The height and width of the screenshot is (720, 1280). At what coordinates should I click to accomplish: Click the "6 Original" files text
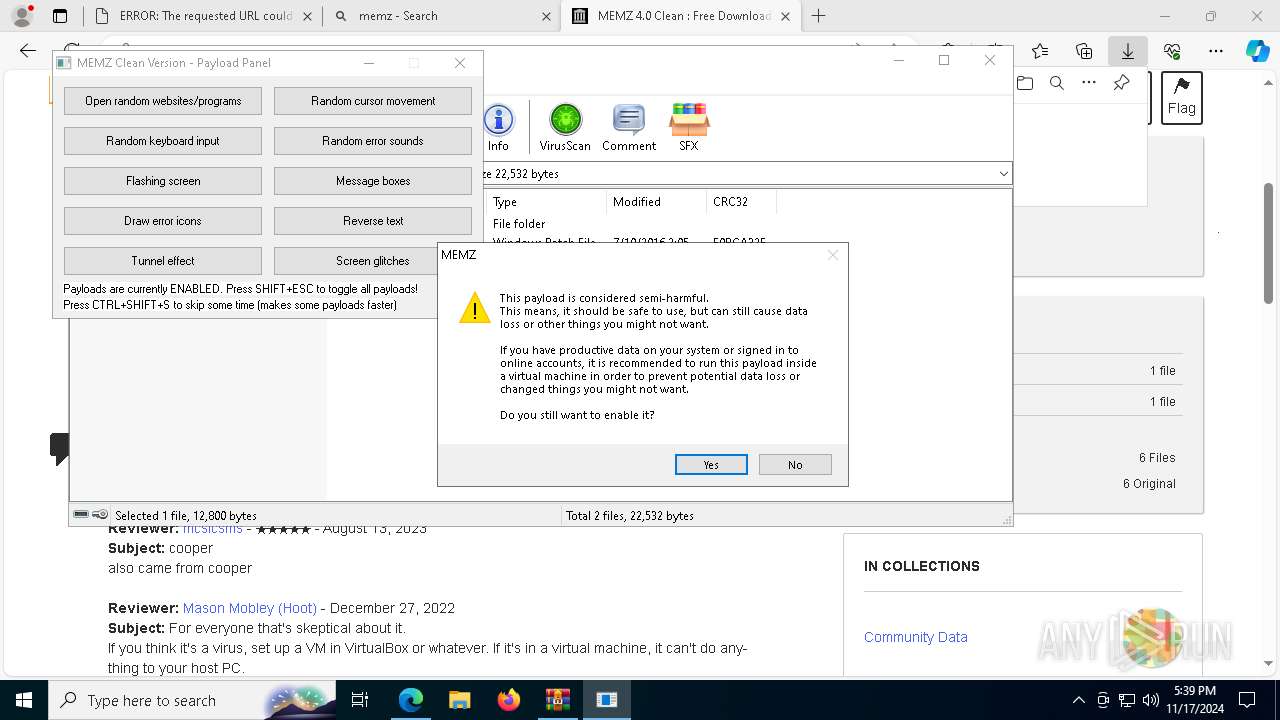(x=1149, y=484)
